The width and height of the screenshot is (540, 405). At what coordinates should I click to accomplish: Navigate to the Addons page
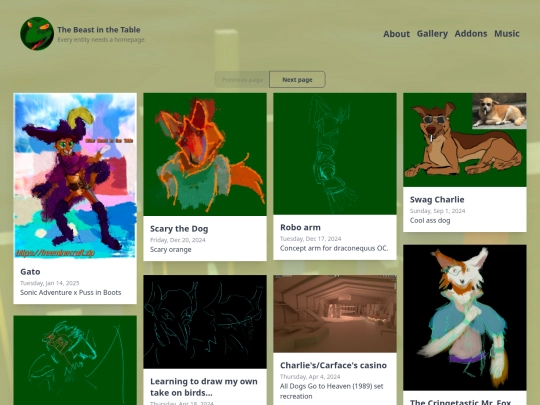(x=471, y=33)
